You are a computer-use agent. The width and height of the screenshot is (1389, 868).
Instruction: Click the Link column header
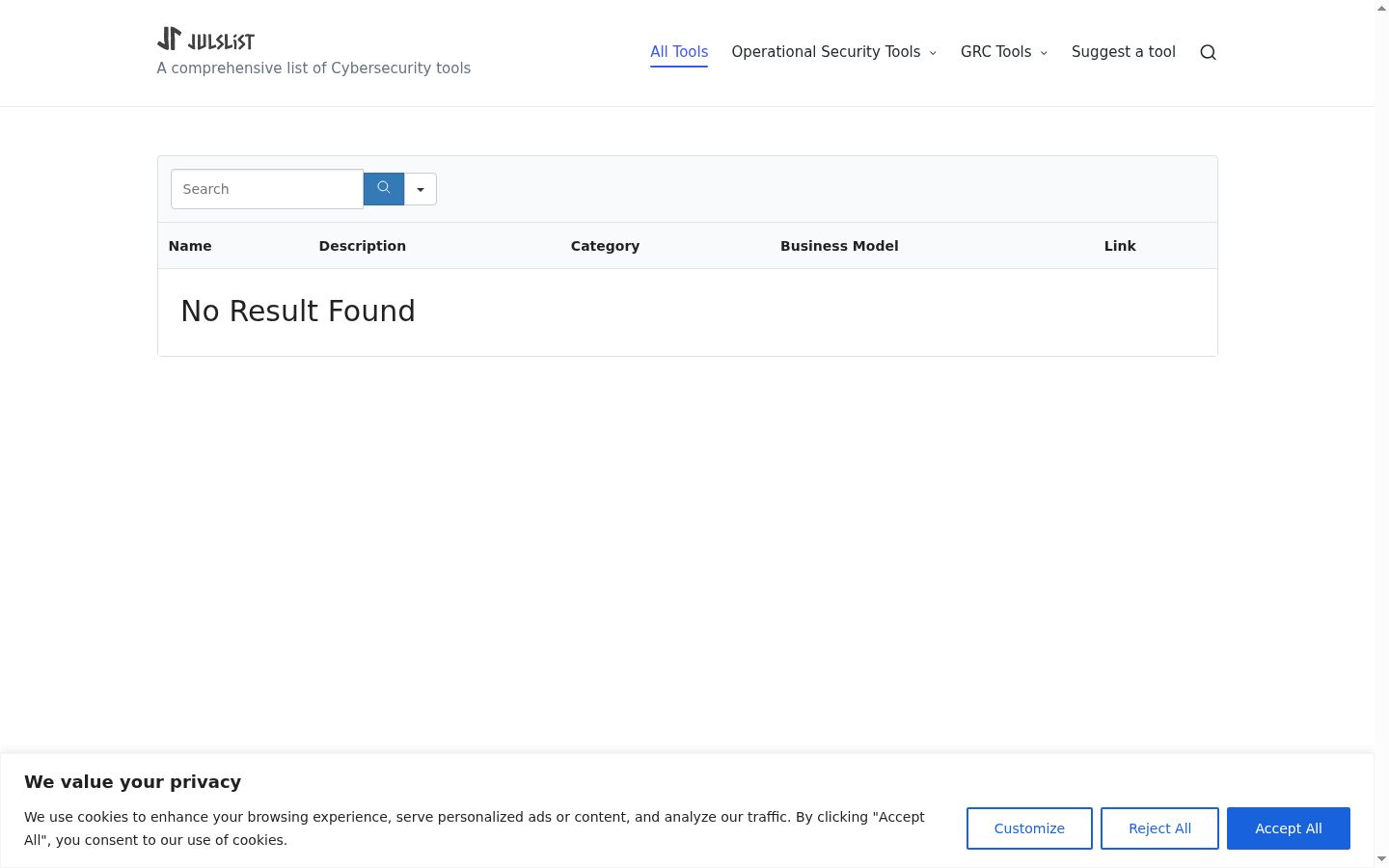(x=1120, y=246)
